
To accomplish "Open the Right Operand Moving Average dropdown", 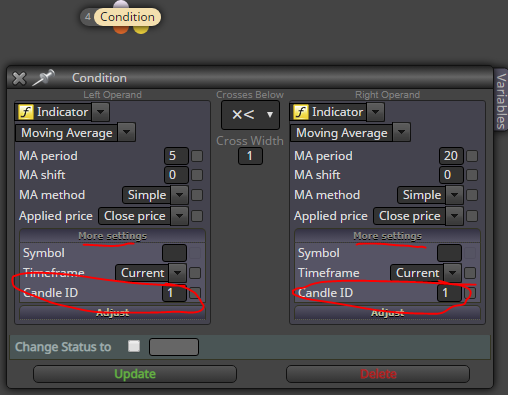I will (402, 133).
